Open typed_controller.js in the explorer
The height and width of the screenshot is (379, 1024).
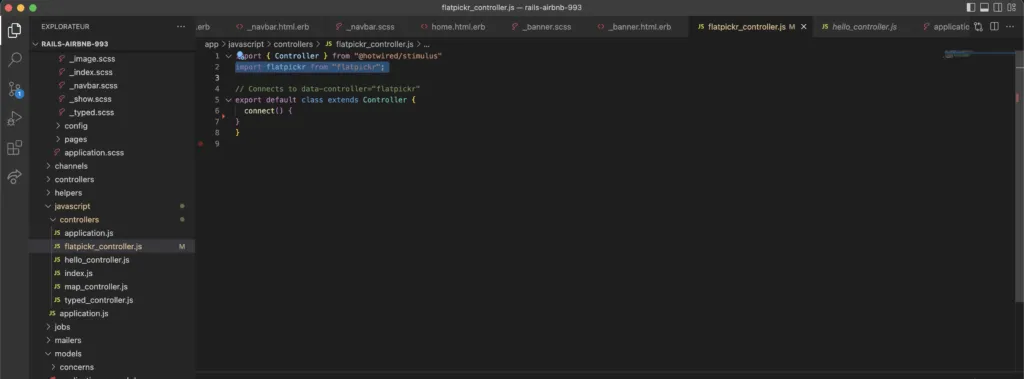click(99, 300)
